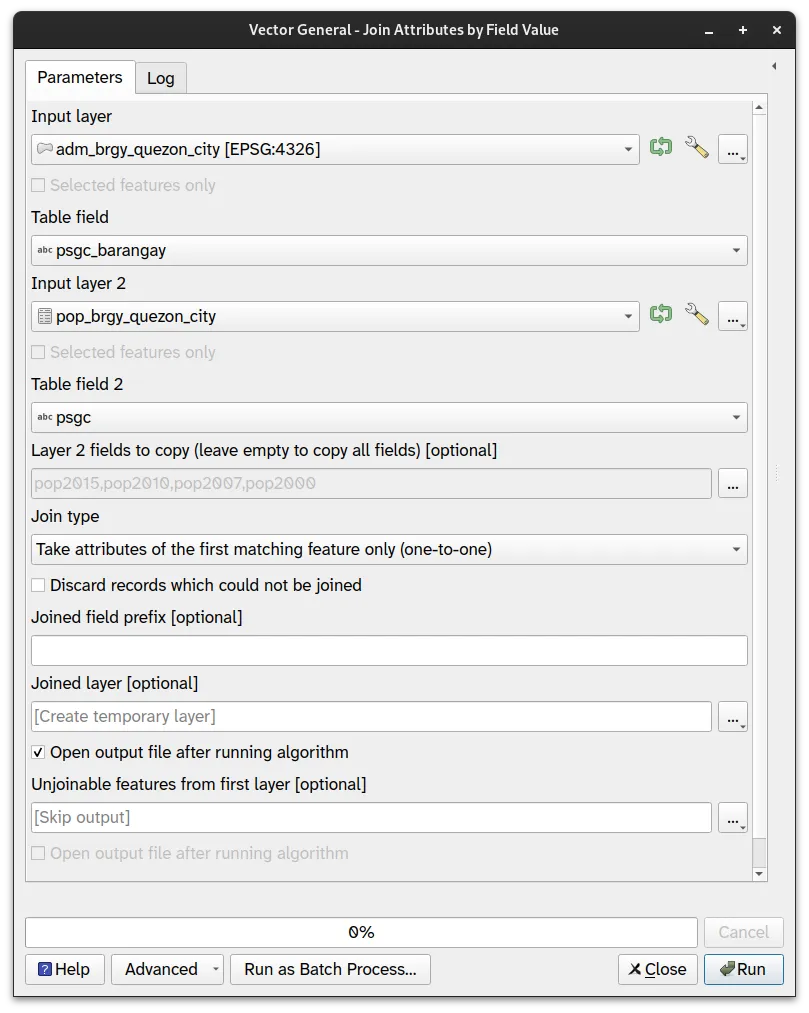This screenshot has height=1013, width=809.
Task: Click the iterate icon beside Input layer
Action: (x=660, y=147)
